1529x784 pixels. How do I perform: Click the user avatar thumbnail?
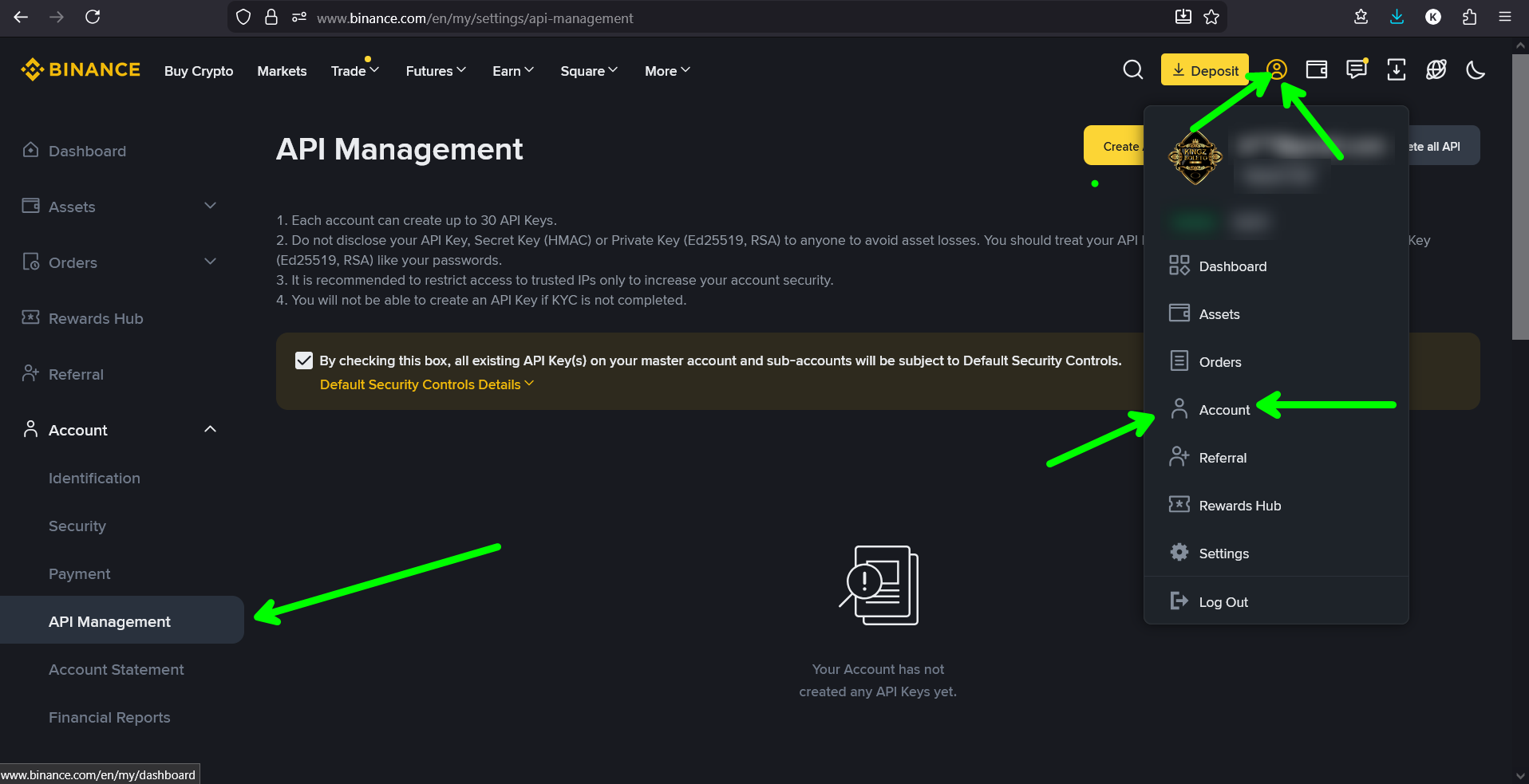point(1195,158)
